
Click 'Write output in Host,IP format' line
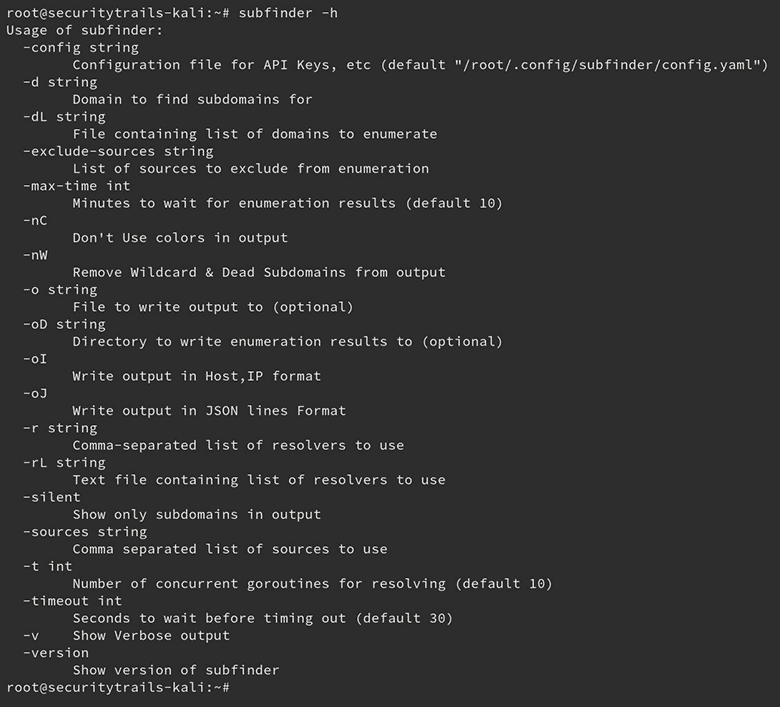click(x=197, y=376)
